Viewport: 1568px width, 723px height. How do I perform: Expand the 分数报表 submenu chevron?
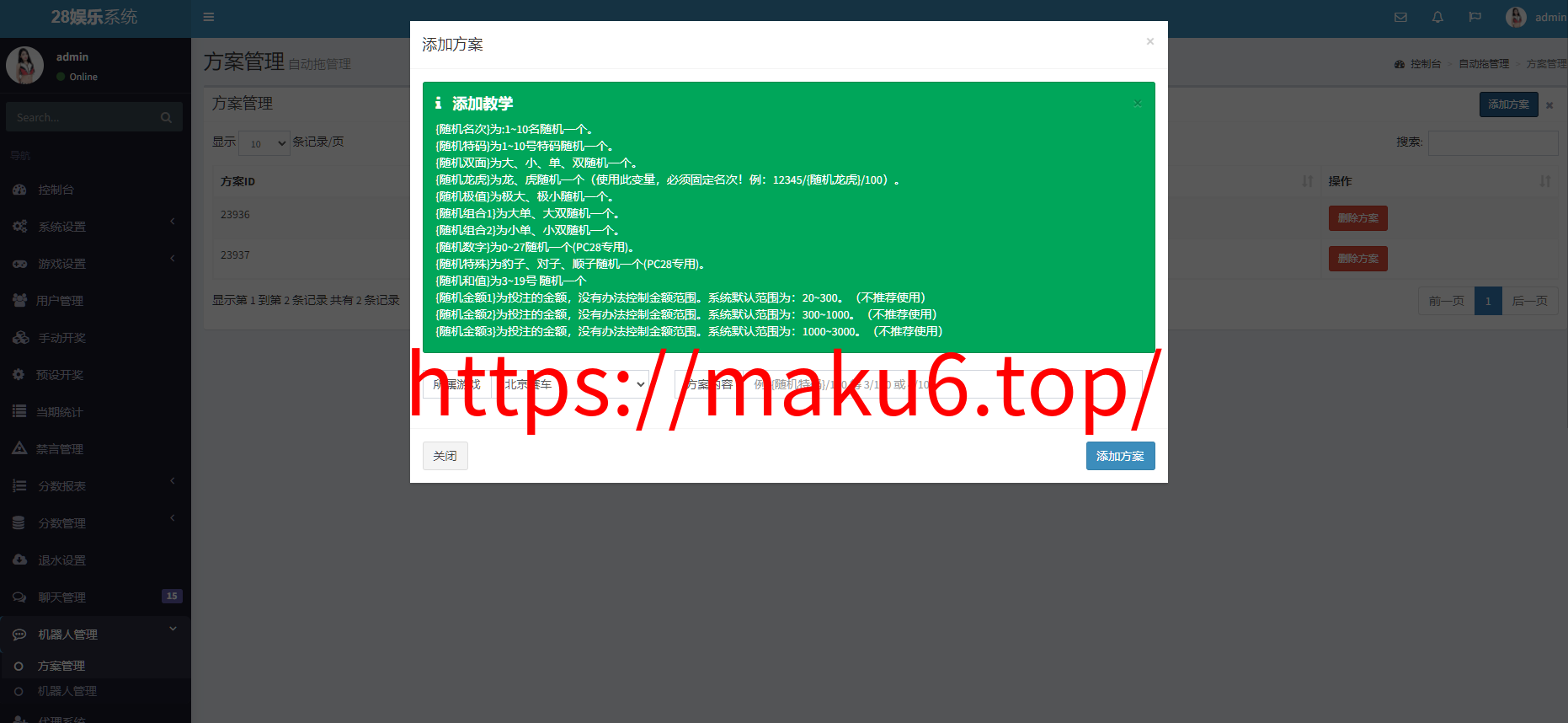click(173, 481)
